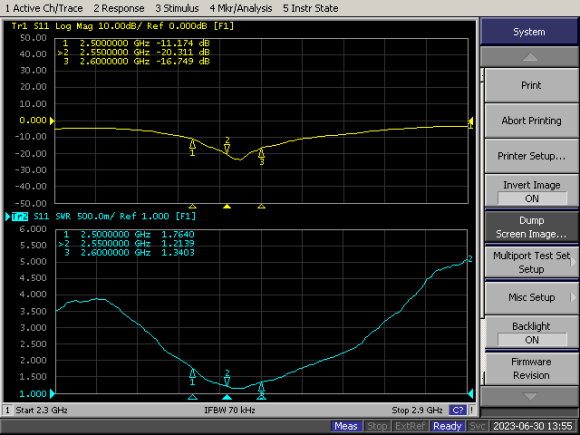Click the Print softkey
The height and width of the screenshot is (435, 580).
click(532, 85)
